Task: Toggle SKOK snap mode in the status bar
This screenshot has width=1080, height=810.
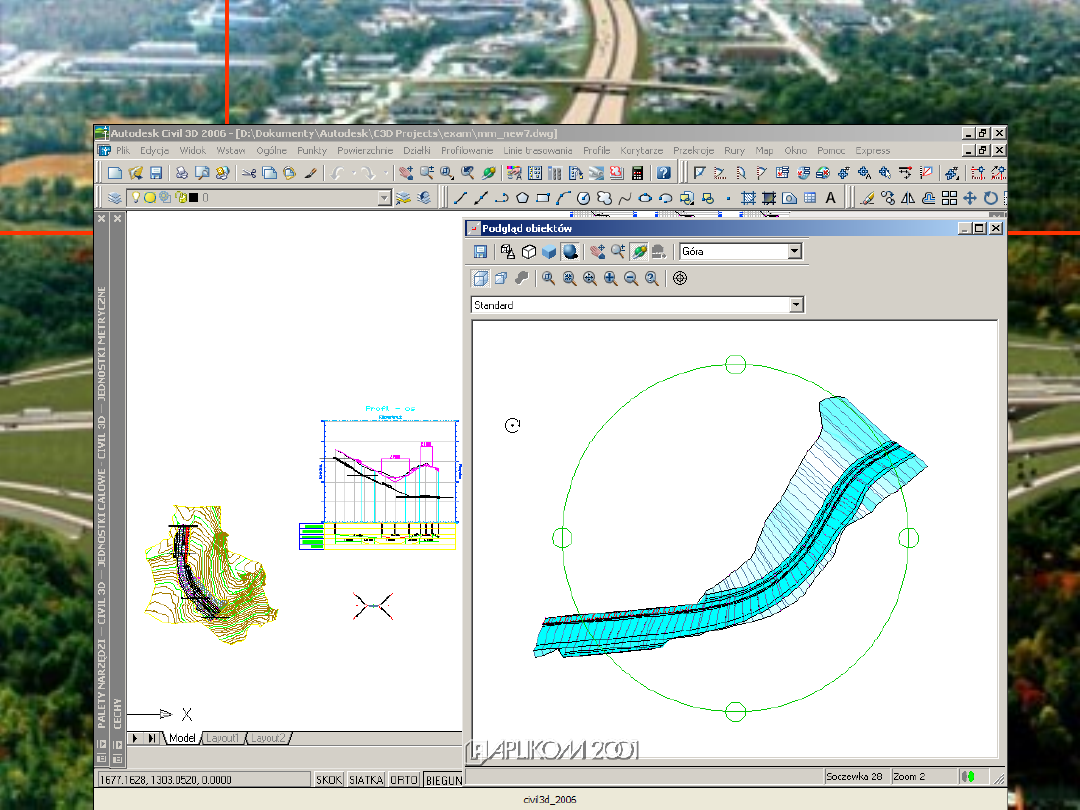Action: tap(329, 780)
